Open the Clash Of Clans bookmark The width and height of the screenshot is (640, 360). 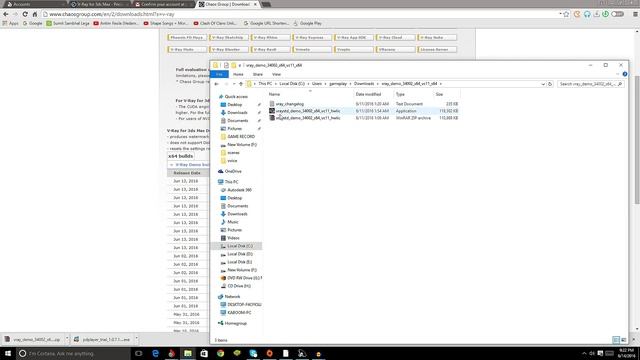tap(215, 24)
